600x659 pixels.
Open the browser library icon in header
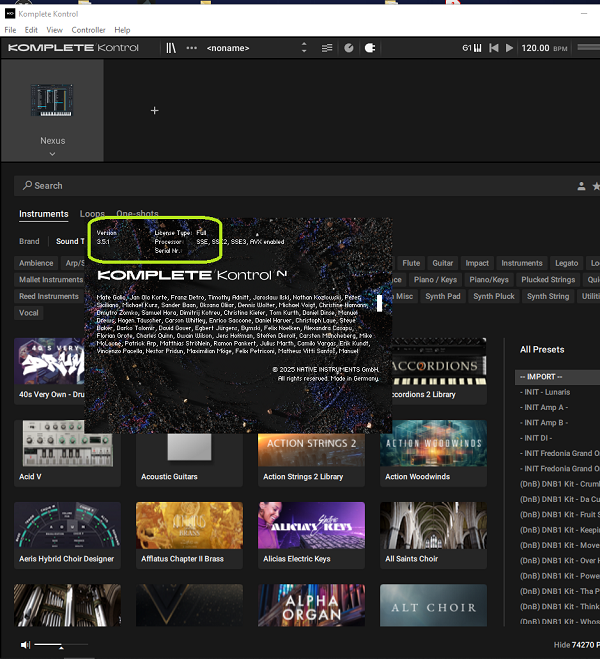coord(171,48)
